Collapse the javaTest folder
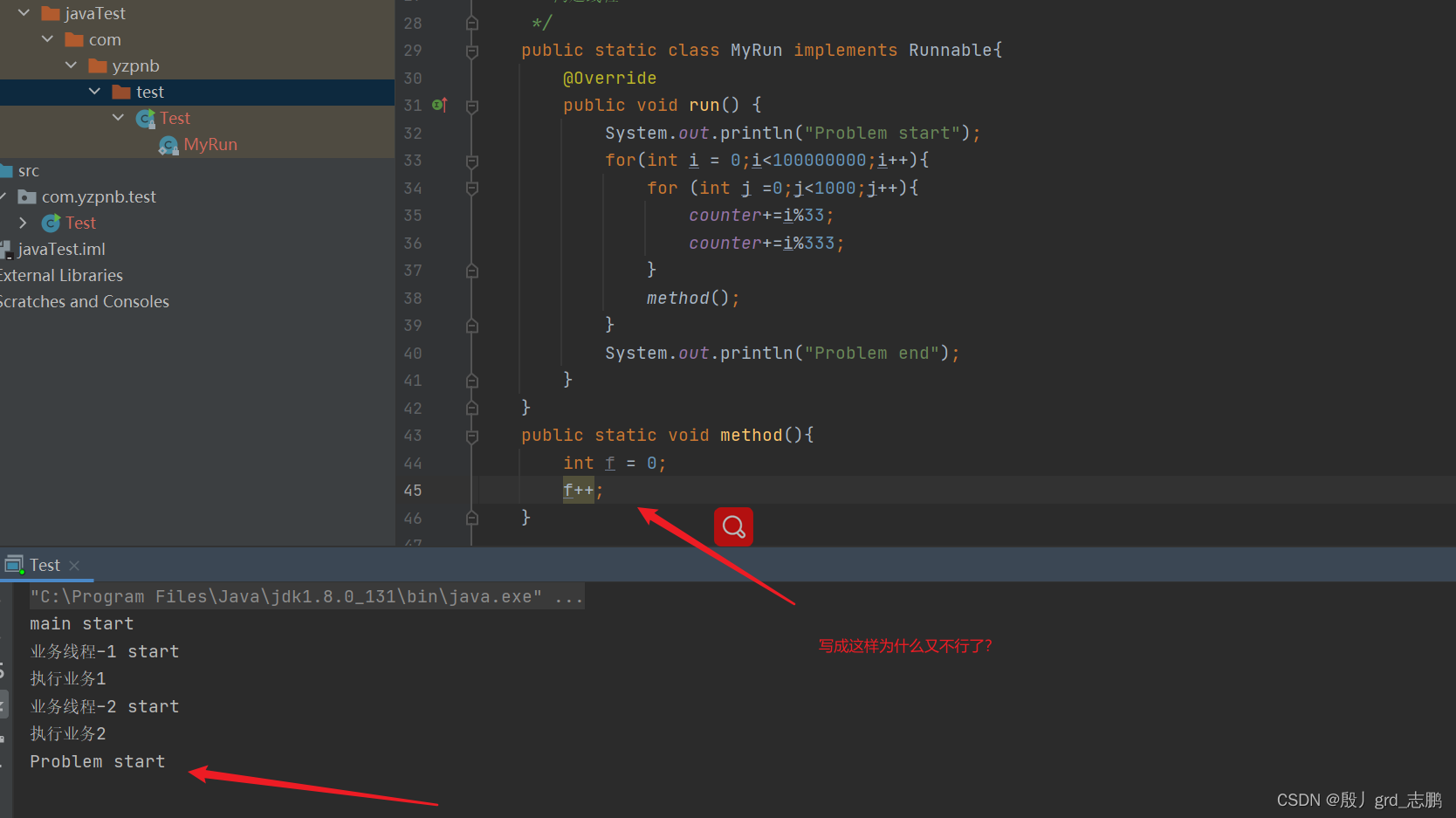The image size is (1456, 818). click(x=24, y=13)
